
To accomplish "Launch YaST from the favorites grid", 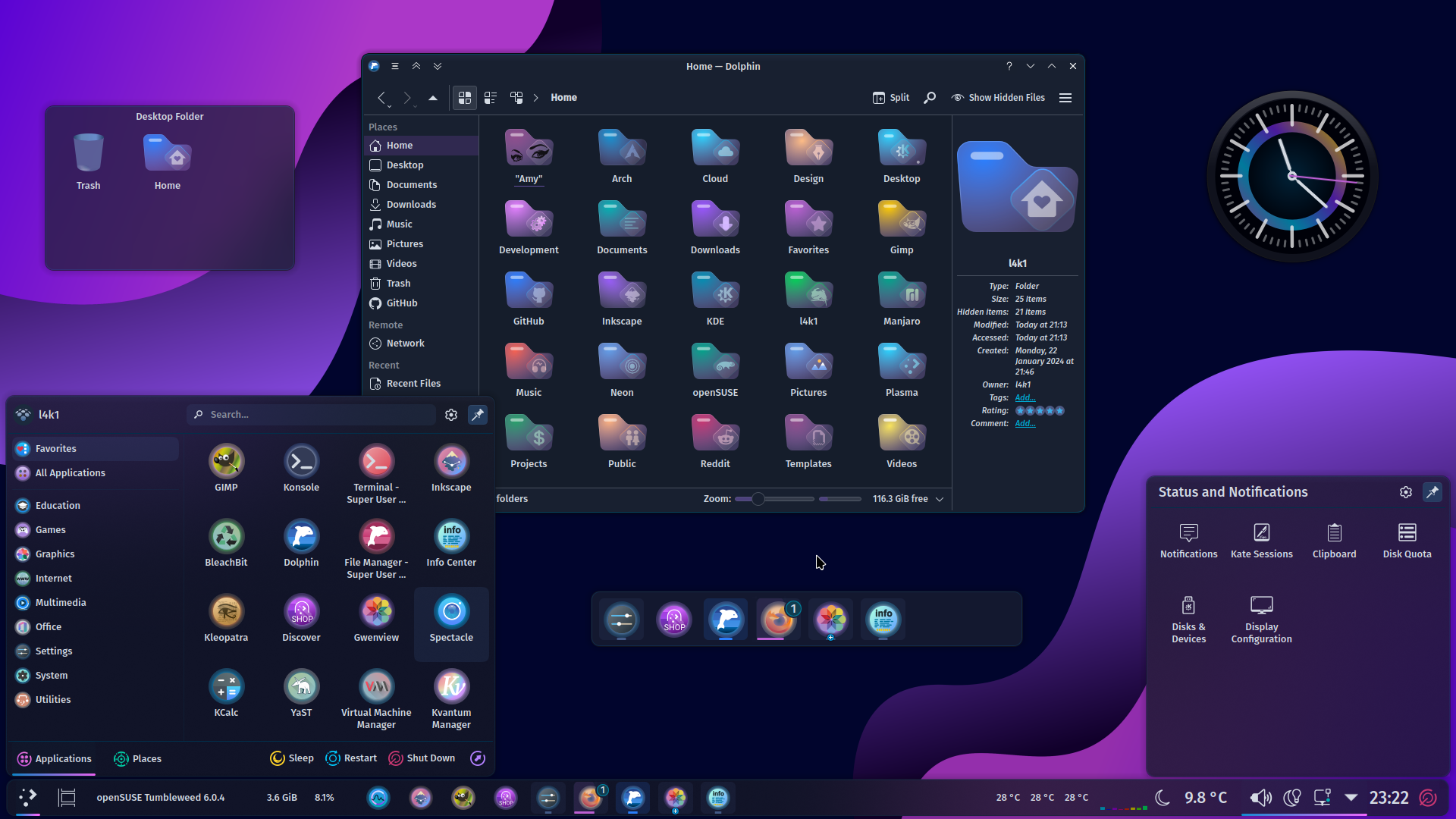I will pos(301,693).
